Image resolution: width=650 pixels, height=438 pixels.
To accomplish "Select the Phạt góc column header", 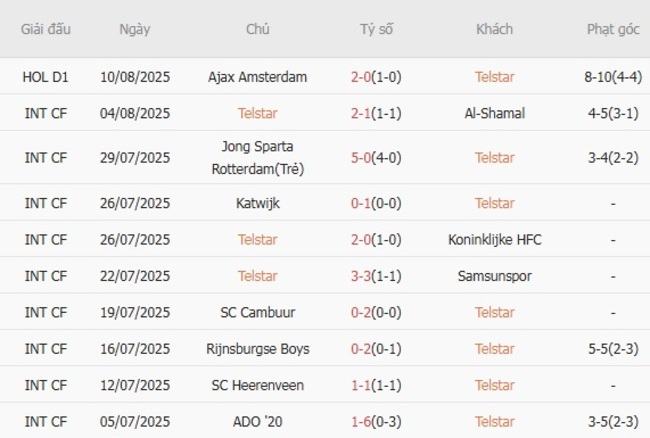I will [x=613, y=29].
